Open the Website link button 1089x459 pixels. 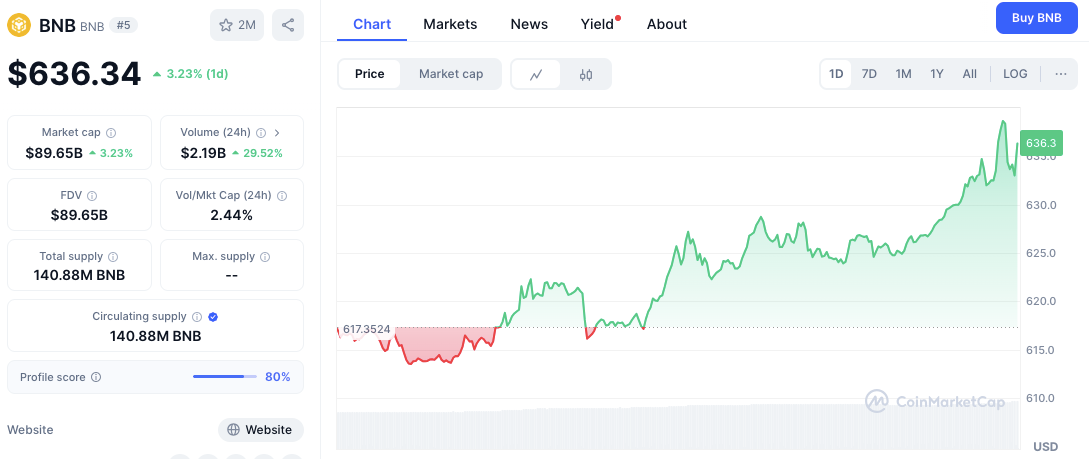(260, 430)
